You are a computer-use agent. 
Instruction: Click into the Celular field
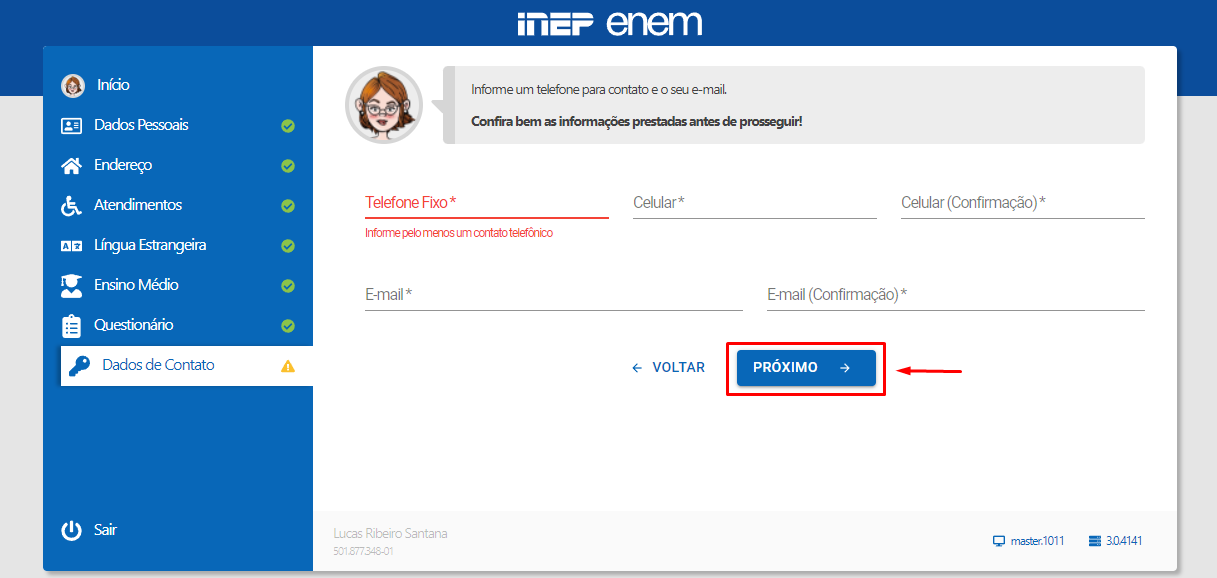(x=754, y=203)
